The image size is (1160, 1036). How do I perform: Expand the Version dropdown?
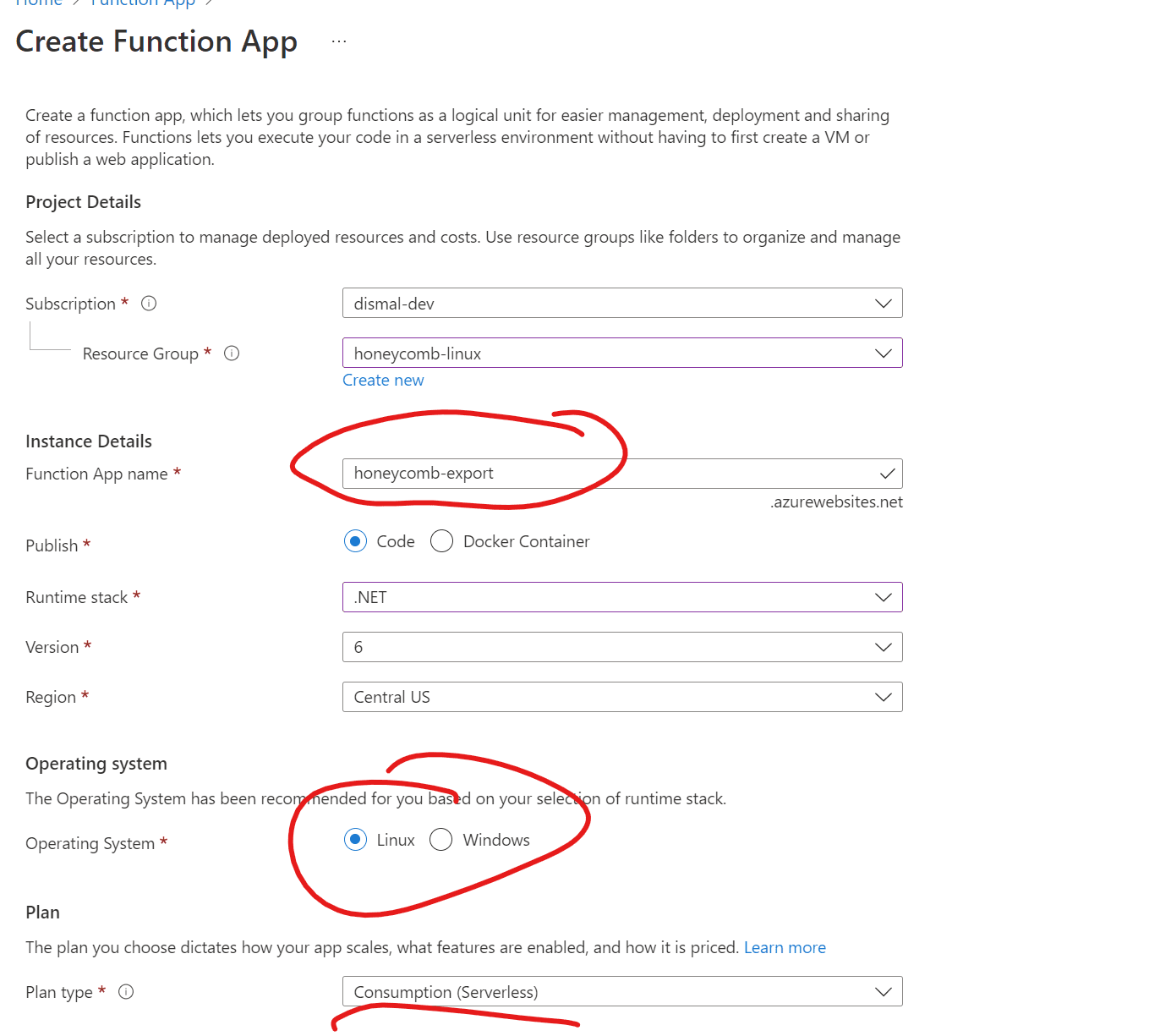[x=621, y=647]
